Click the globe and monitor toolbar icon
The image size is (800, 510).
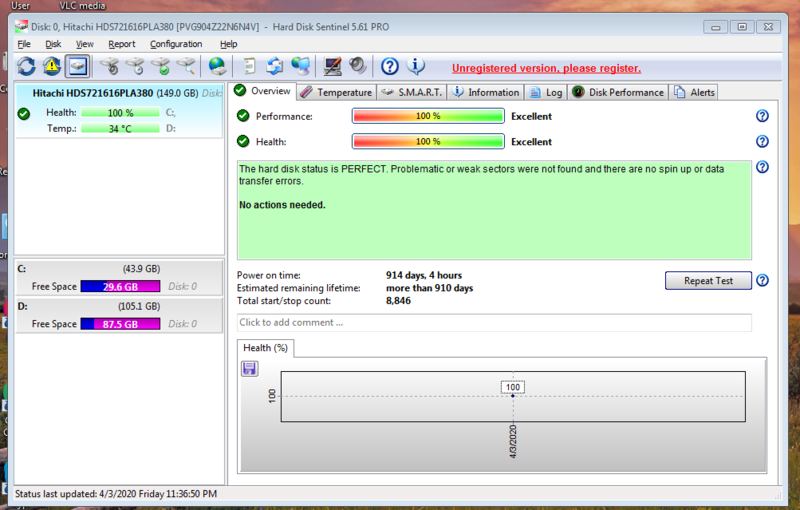301,66
